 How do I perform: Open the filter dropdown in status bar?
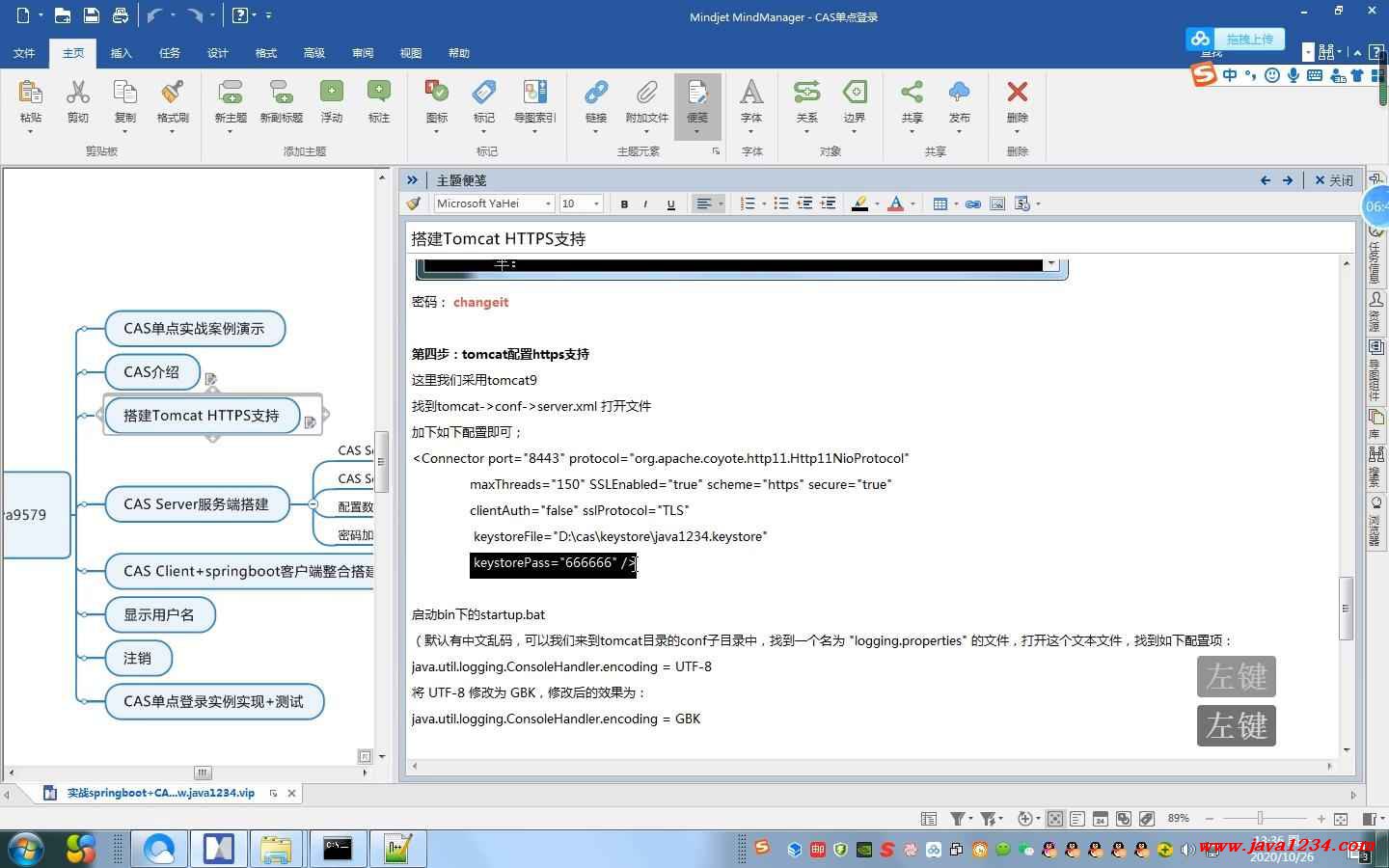click(969, 819)
